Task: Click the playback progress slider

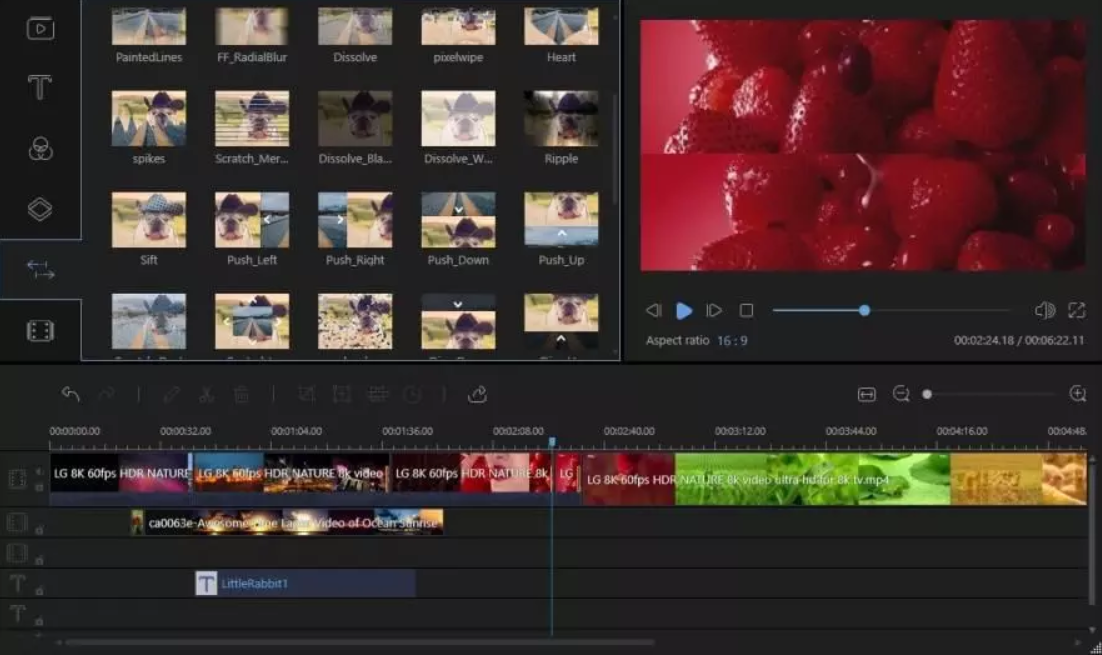Action: [862, 310]
